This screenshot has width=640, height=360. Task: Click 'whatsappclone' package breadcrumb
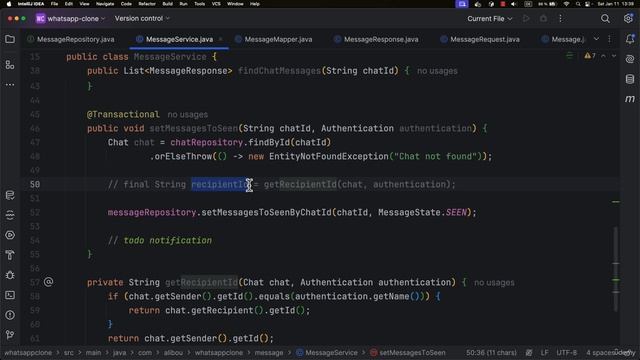[218, 353]
